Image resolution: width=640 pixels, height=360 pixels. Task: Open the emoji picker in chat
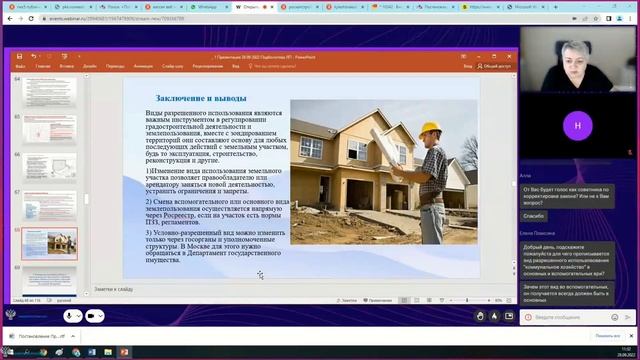[x=615, y=317]
